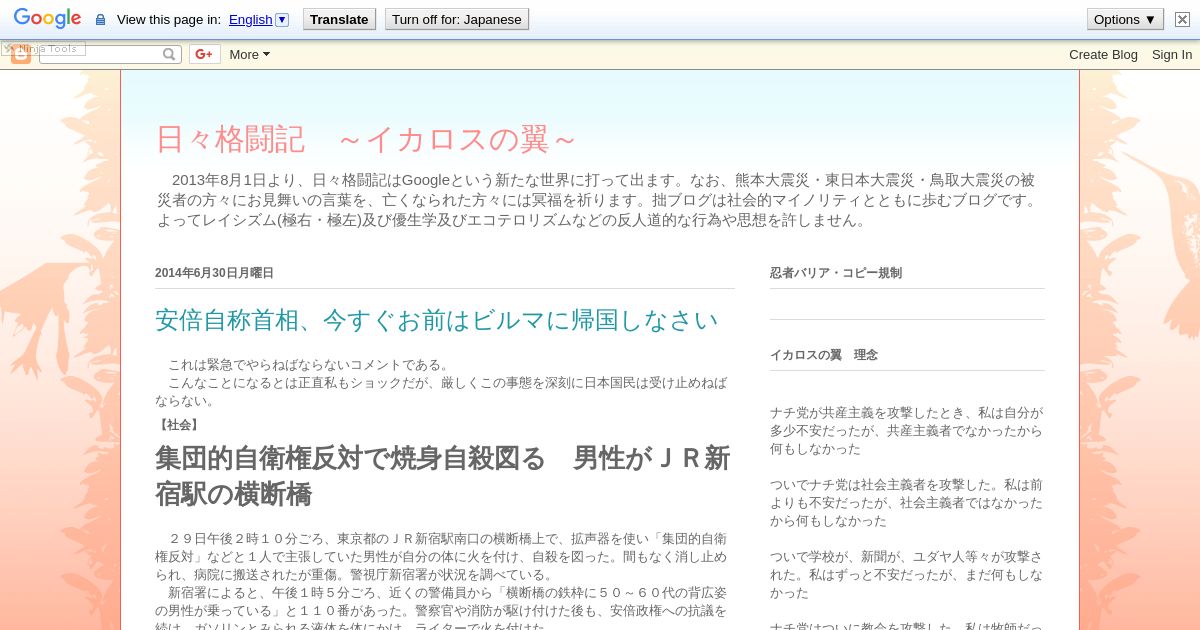The height and width of the screenshot is (630, 1200).
Task: Click the Sign In link
Action: pyautogui.click(x=1172, y=54)
